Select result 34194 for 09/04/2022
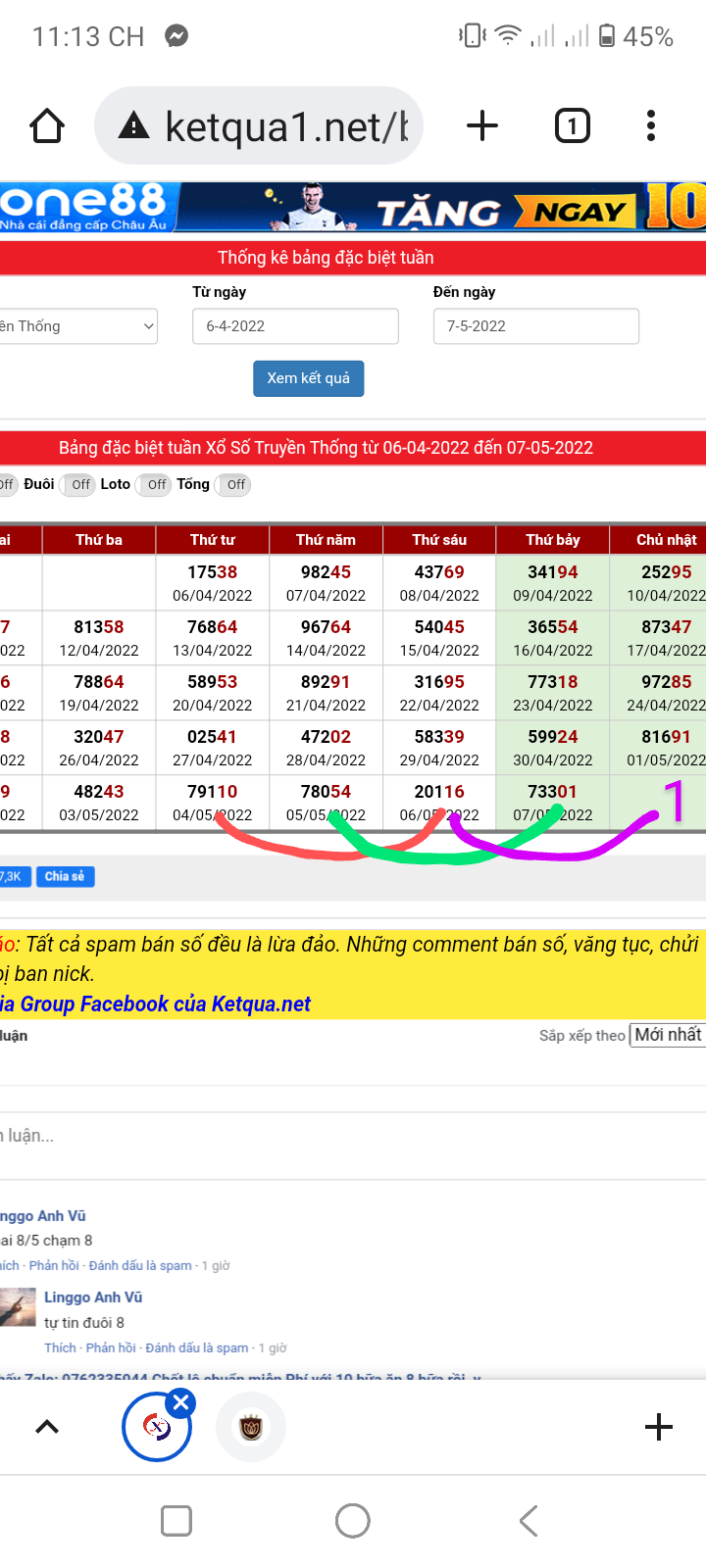The height and width of the screenshot is (1568, 706). [x=553, y=572]
